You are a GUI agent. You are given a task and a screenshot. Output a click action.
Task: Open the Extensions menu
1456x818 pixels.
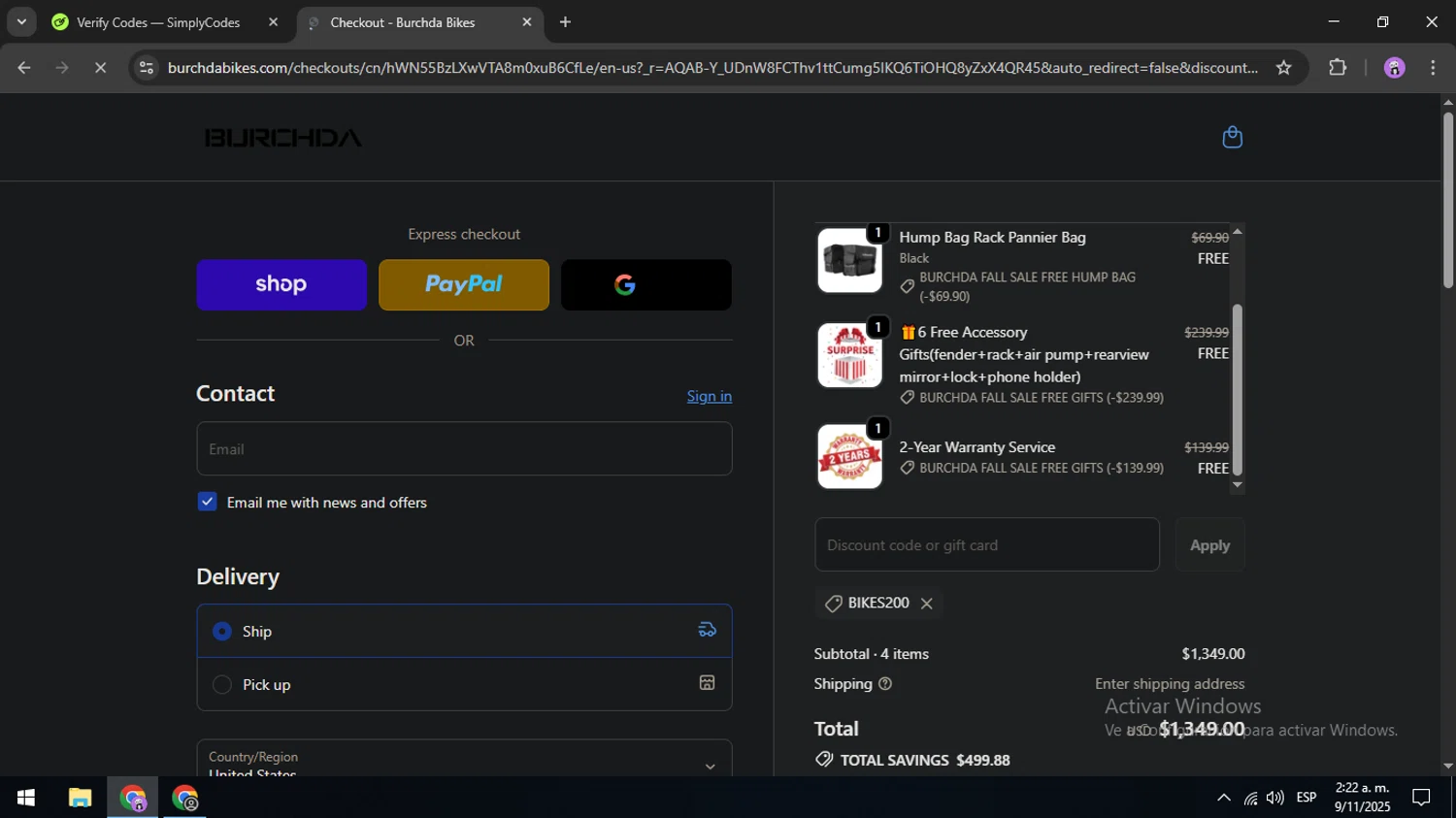tap(1338, 68)
